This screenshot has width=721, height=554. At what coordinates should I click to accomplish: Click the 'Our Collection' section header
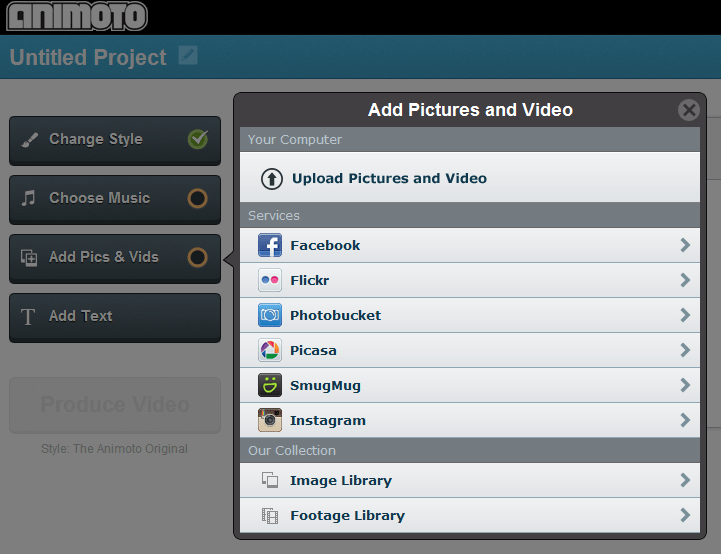(x=470, y=451)
